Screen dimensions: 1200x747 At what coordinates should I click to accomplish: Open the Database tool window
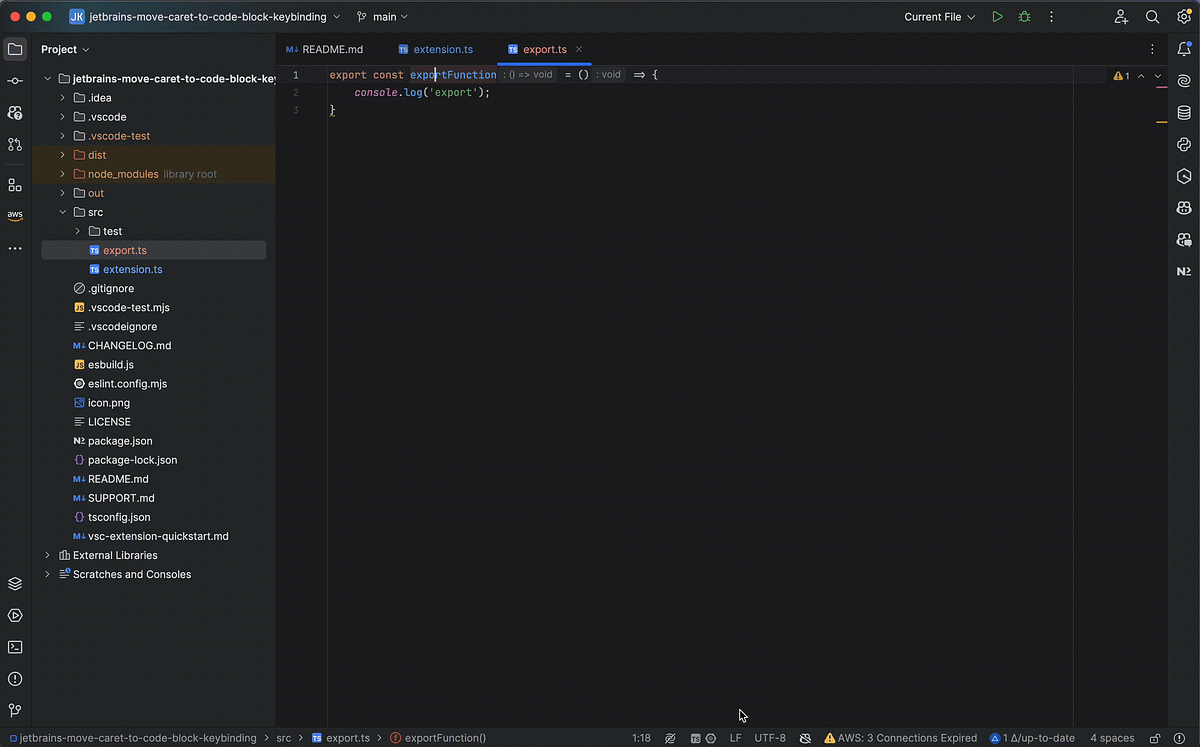tap(1184, 113)
